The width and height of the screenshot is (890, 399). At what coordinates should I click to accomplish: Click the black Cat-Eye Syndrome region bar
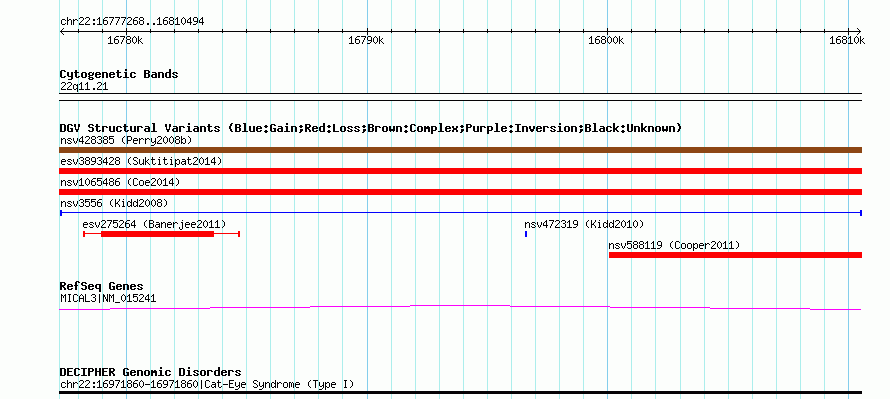[x=461, y=393]
